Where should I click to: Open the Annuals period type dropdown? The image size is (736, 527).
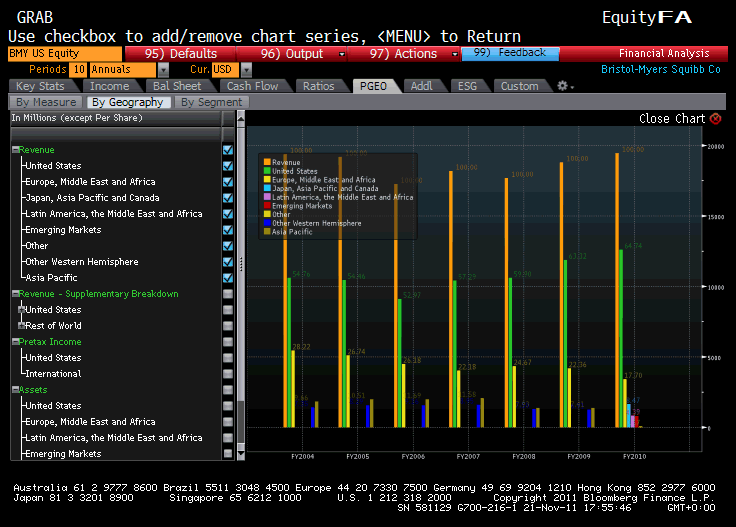point(163,70)
